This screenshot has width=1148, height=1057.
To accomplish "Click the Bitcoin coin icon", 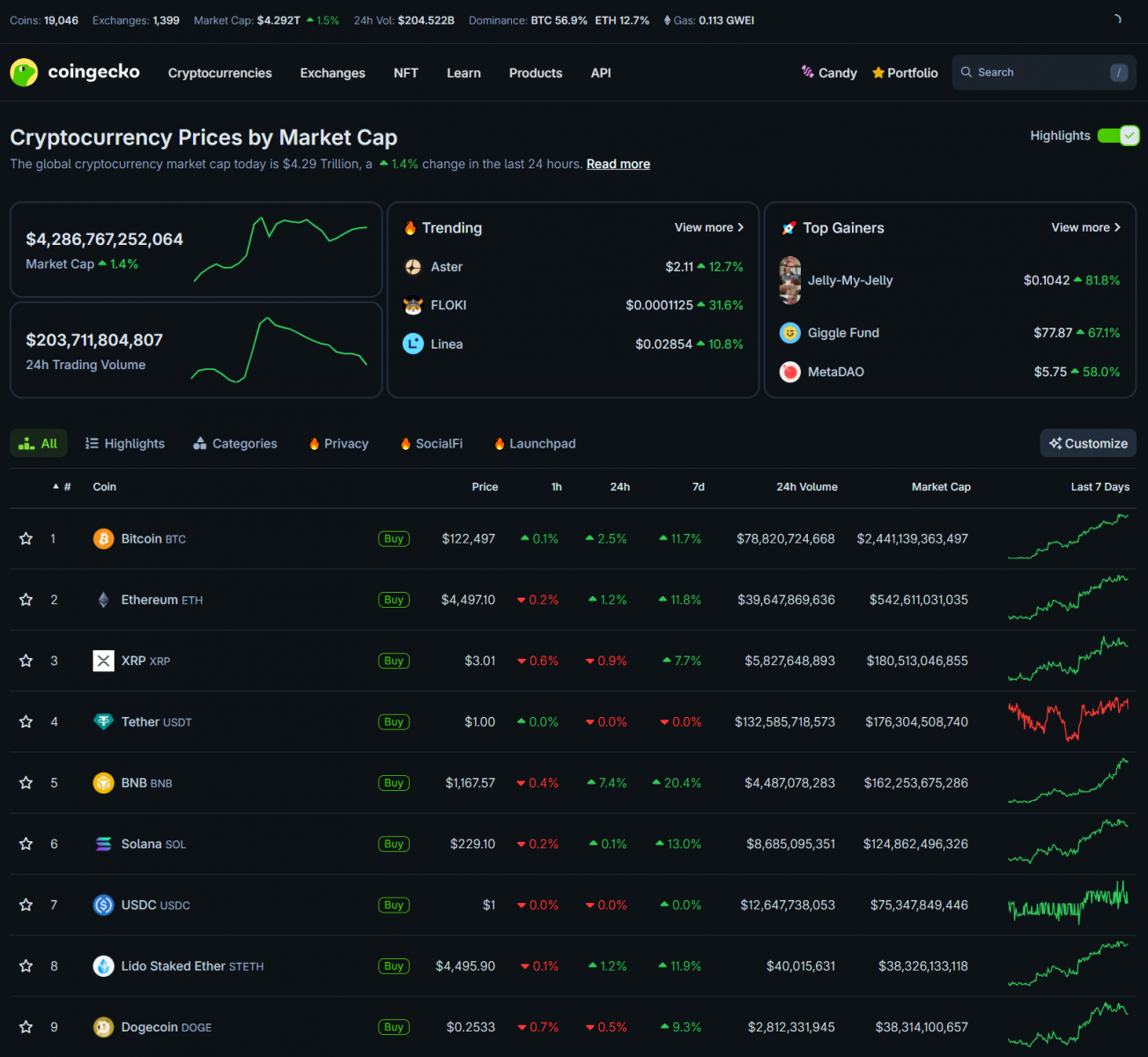I will pyautogui.click(x=103, y=539).
